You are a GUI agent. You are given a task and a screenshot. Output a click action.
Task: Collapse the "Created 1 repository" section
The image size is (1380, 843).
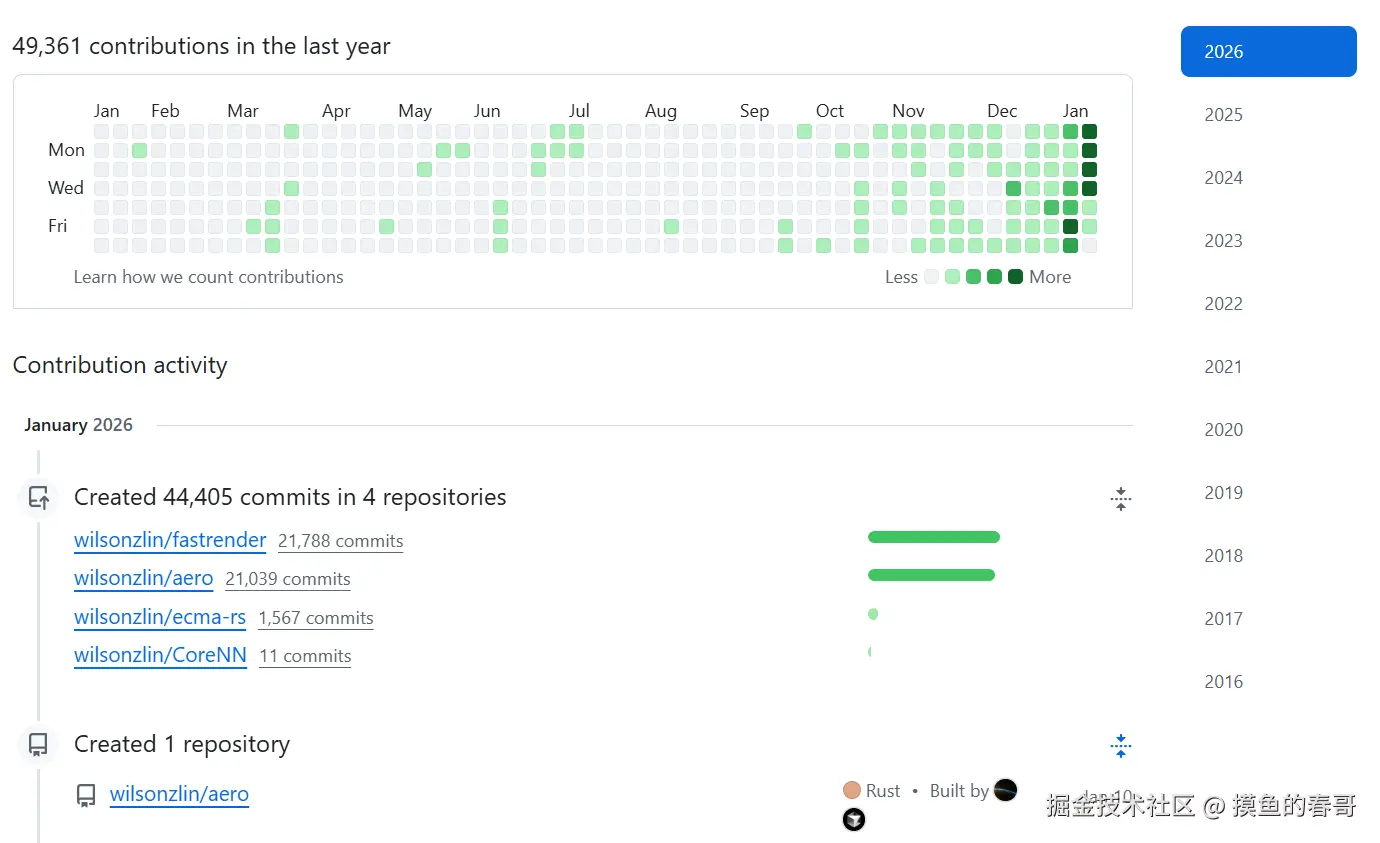click(x=1120, y=745)
